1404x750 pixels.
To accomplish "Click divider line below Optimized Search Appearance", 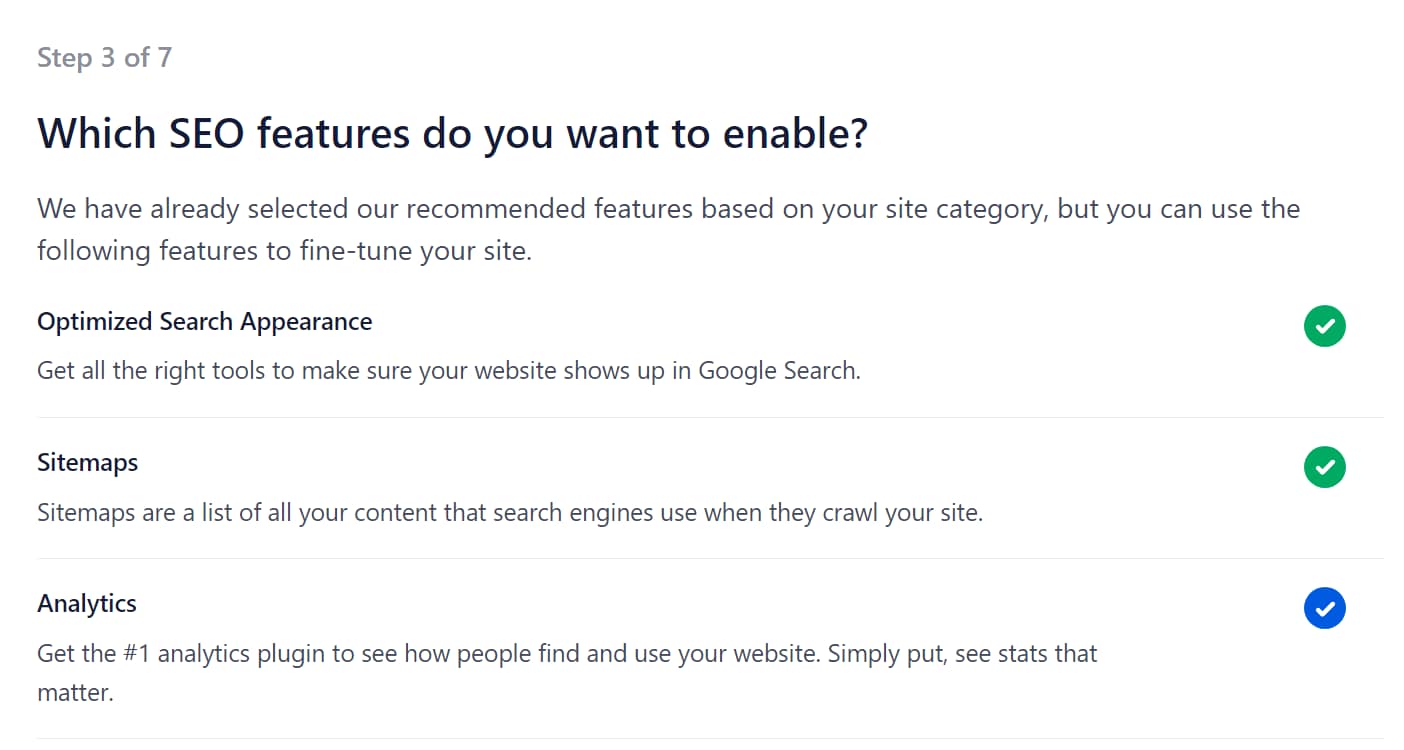I will 710,417.
